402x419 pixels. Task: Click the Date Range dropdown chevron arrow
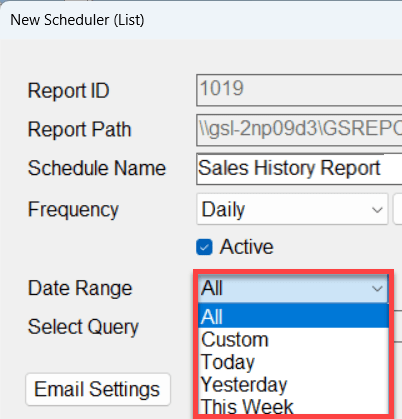(377, 288)
